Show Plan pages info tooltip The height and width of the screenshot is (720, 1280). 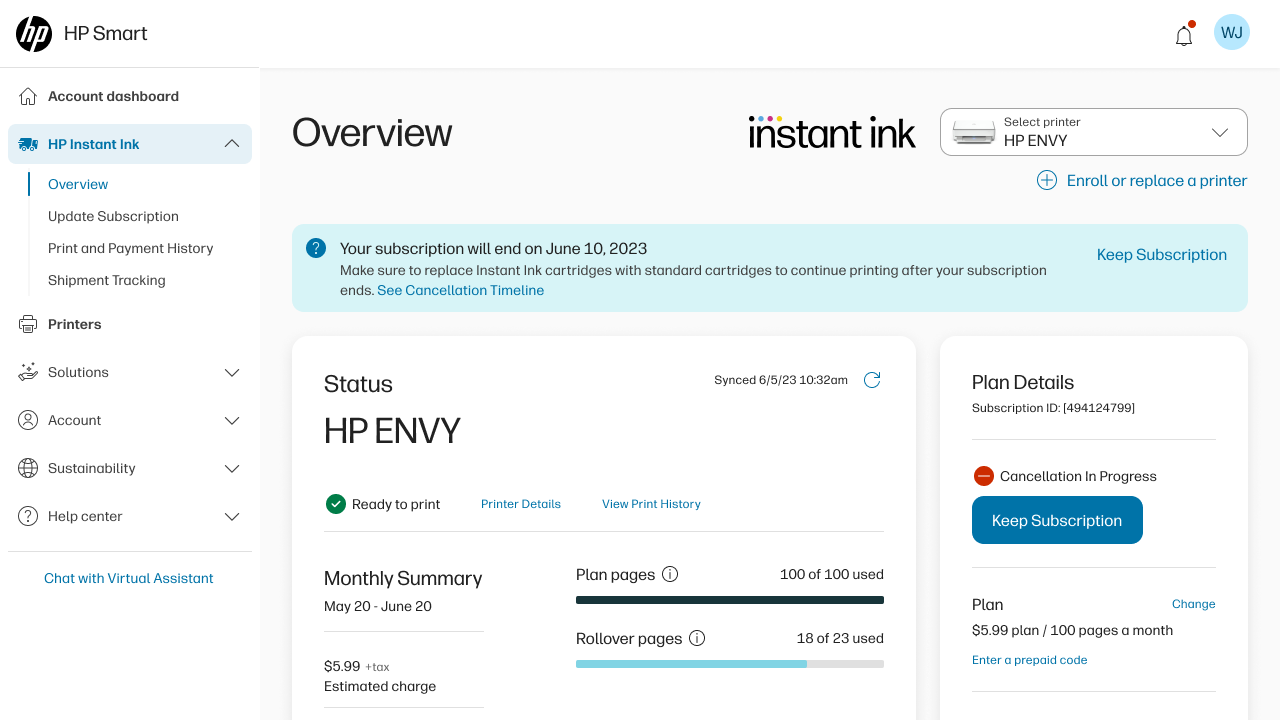670,574
